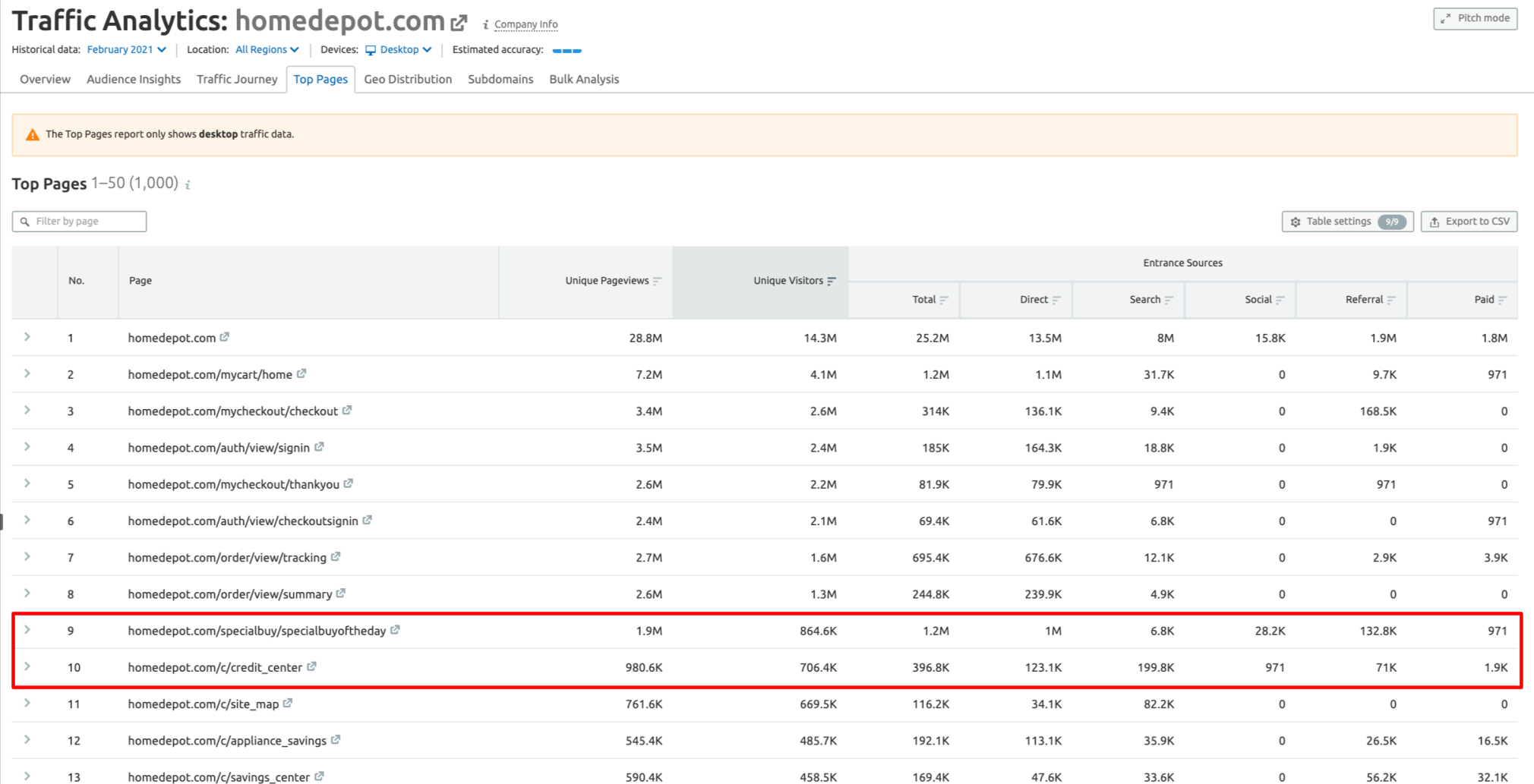Screen dimensions: 1534x784
Task: Switch to the Geo Distribution tab
Action: [408, 79]
